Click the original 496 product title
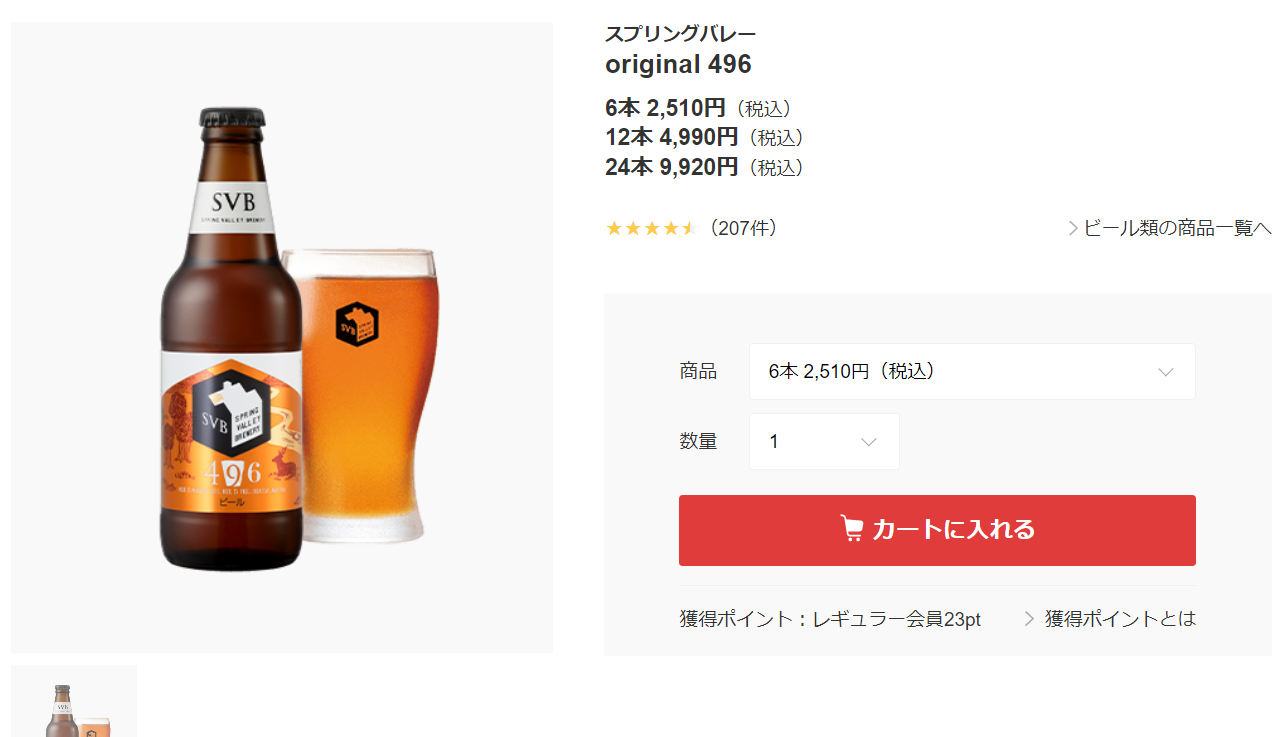The height and width of the screenshot is (737, 1281). point(678,65)
